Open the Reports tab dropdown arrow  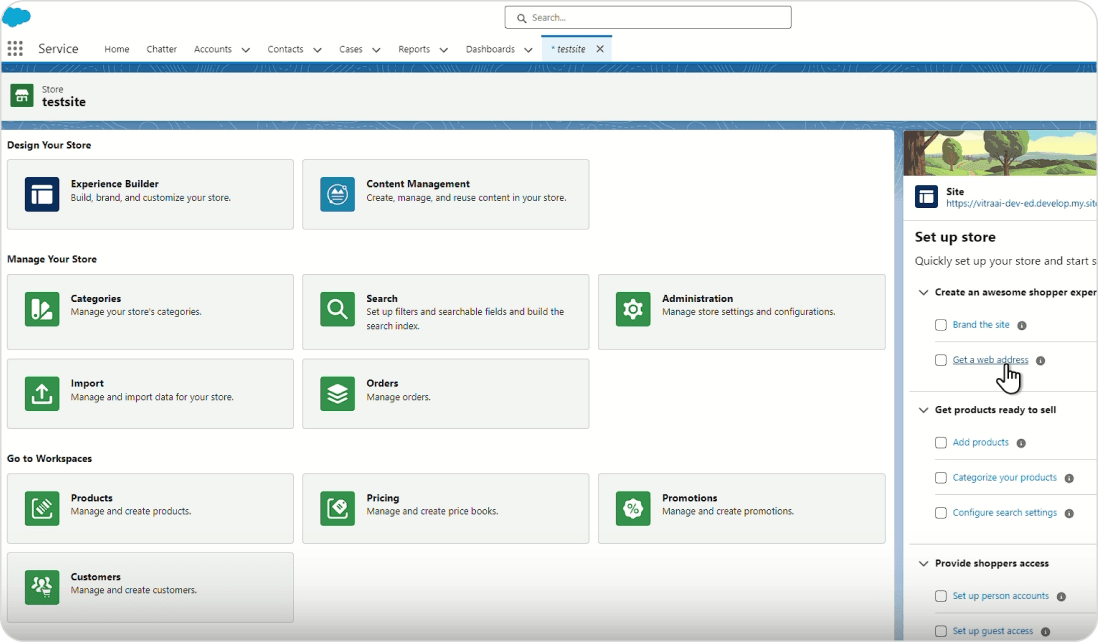tap(443, 50)
